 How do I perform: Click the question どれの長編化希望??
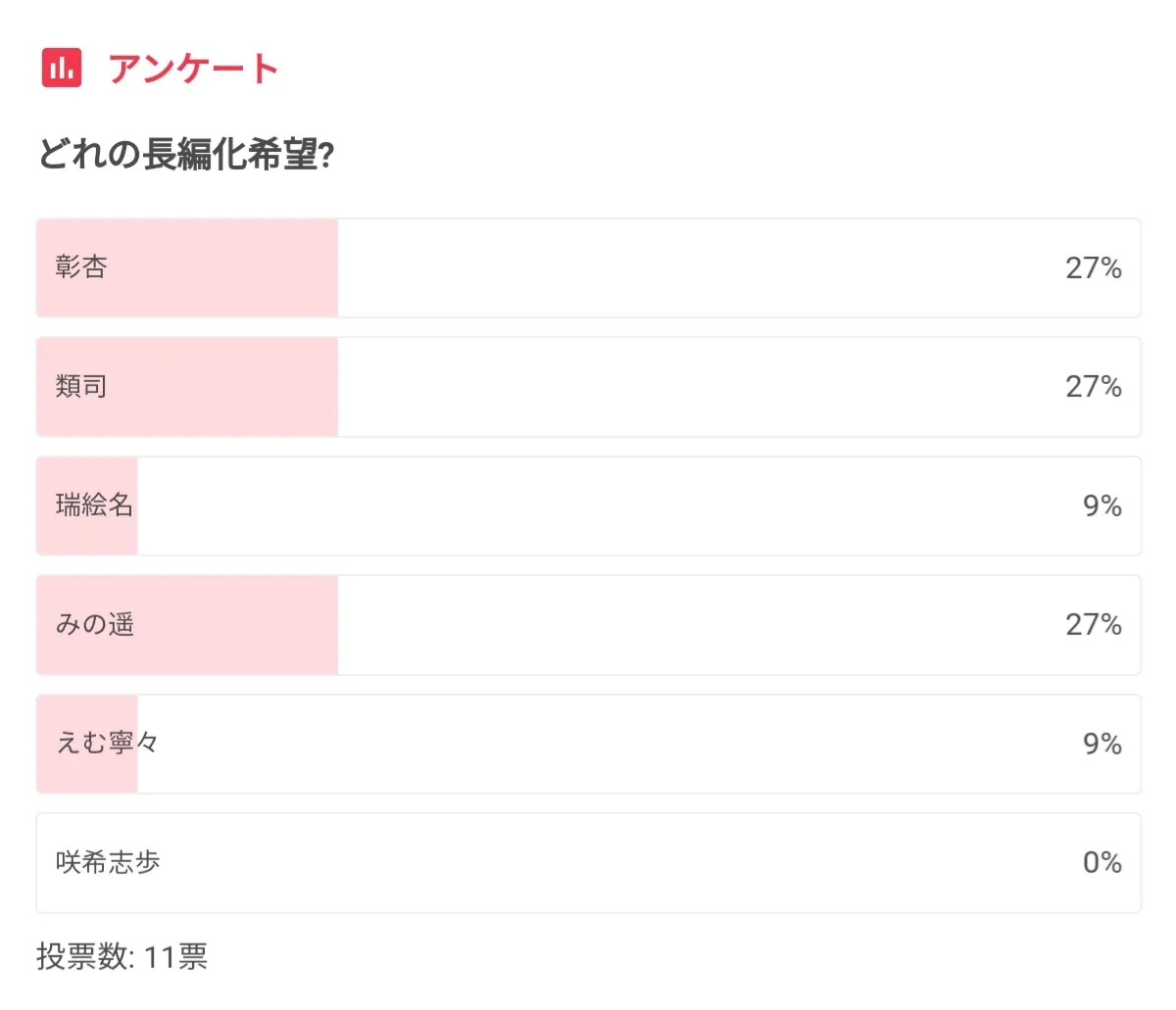(x=186, y=155)
